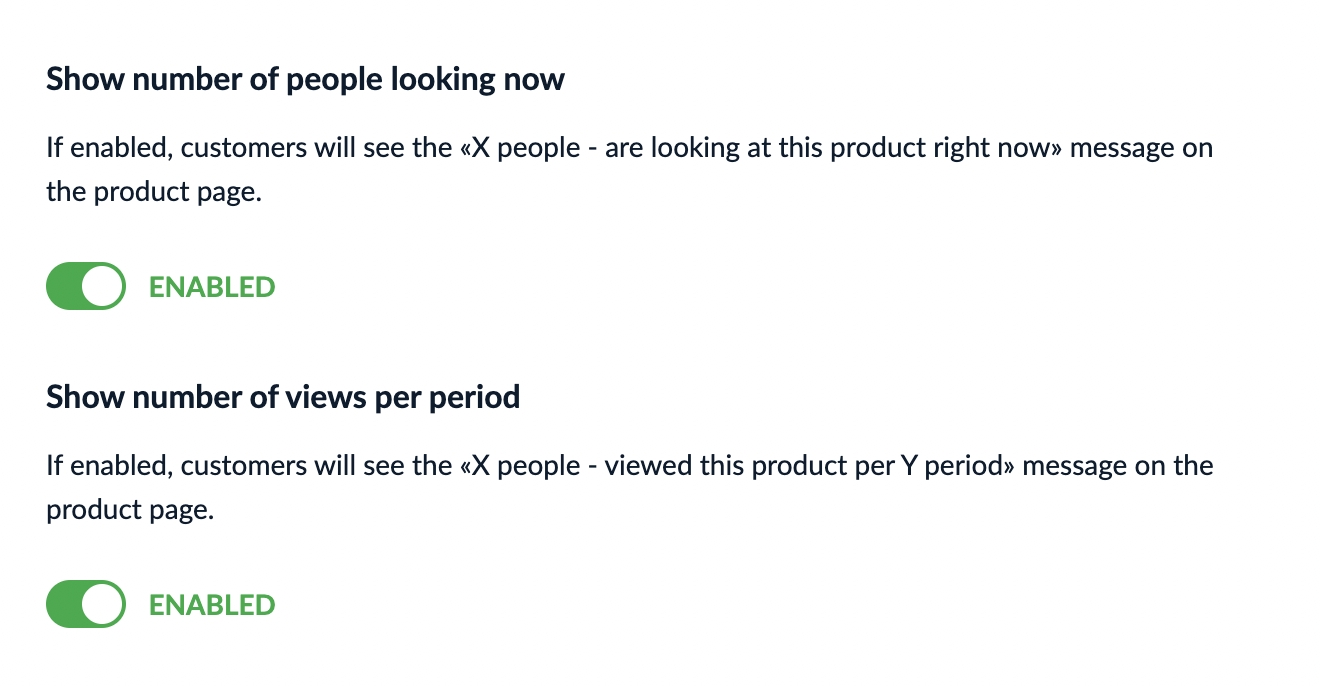Click "the product page." ending the first description
The width and height of the screenshot is (1320, 686).
coord(153,192)
